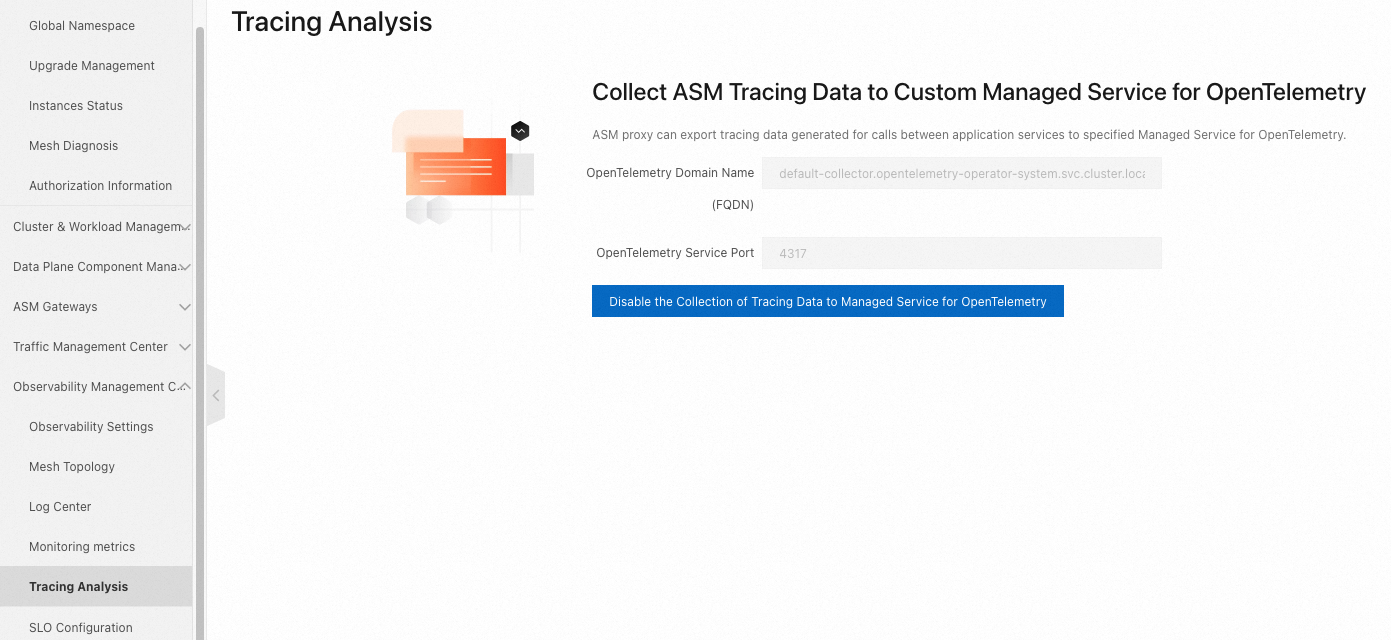Screen dimensions: 1391x640
Task: Expand Cluster & Workload Management section
Action: pyautogui.click(x=98, y=227)
